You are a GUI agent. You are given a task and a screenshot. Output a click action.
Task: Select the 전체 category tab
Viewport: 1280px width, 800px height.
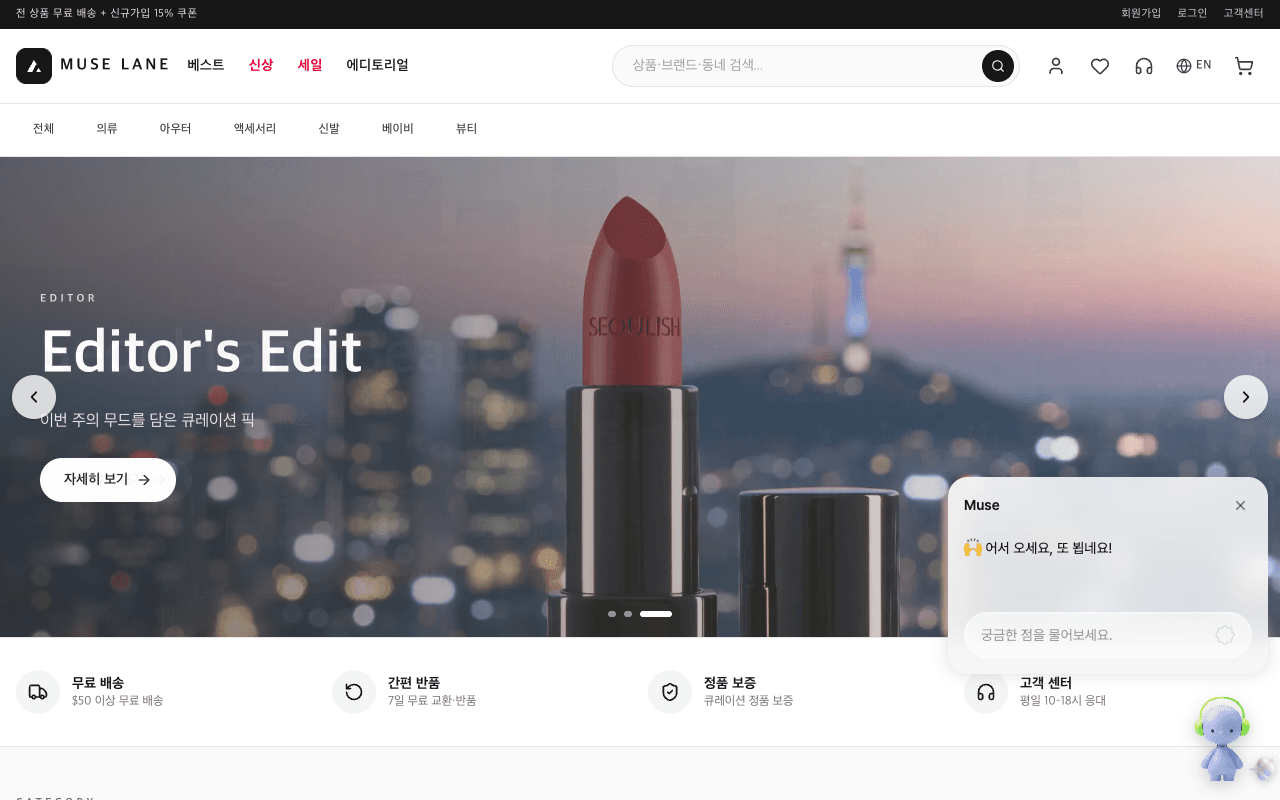pyautogui.click(x=44, y=129)
